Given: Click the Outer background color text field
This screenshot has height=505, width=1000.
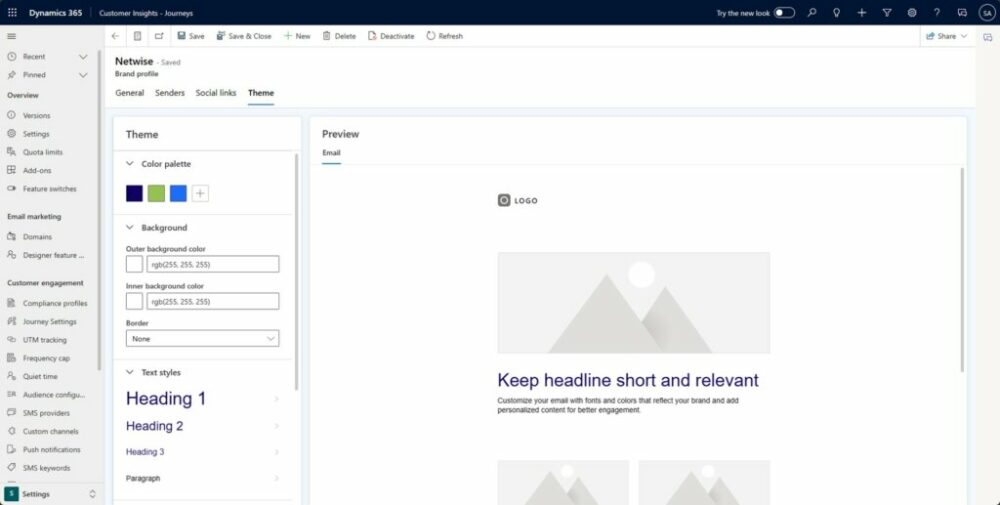Looking at the screenshot, I should coord(212,265).
